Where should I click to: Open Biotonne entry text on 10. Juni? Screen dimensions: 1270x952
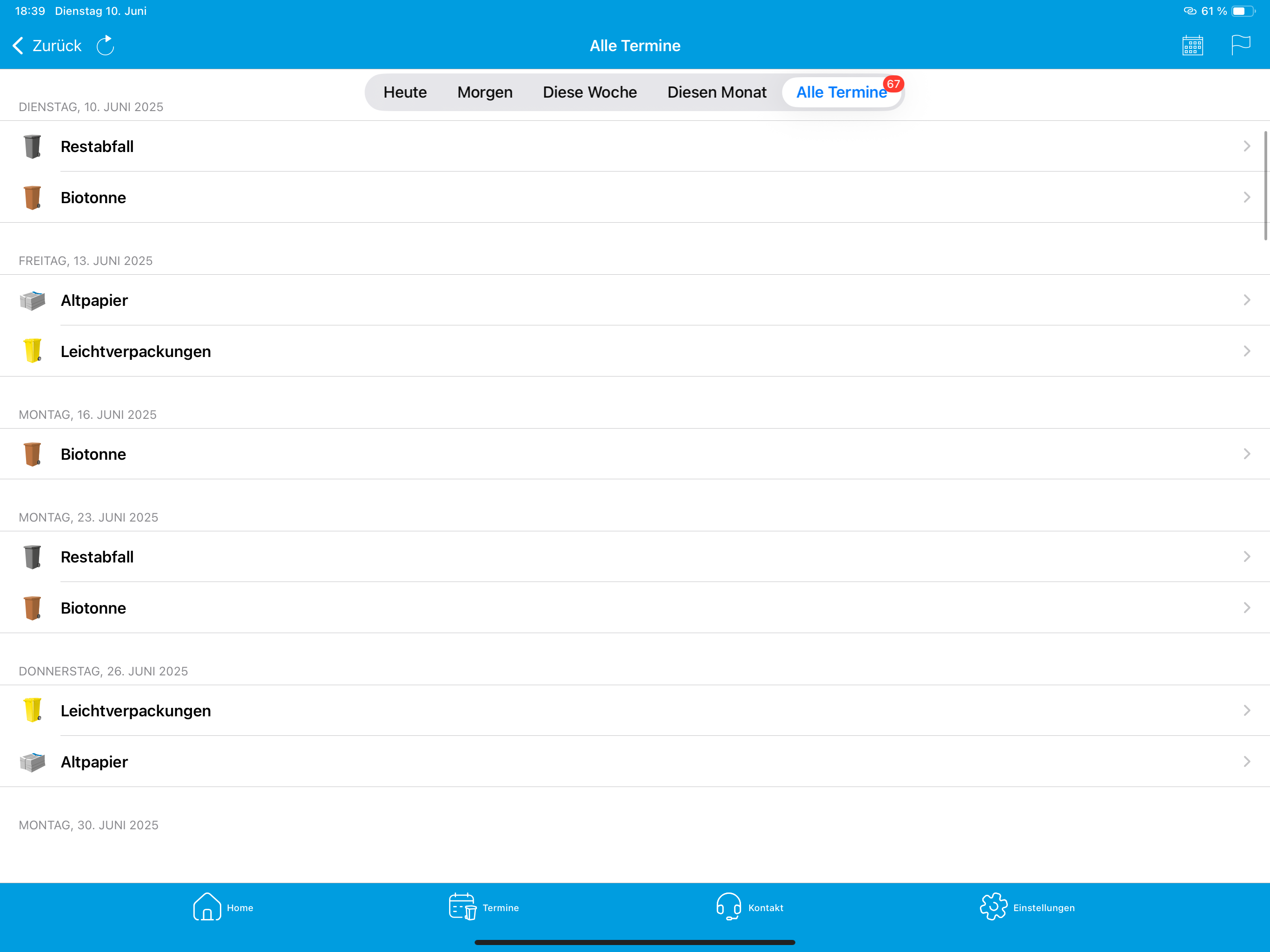pos(93,198)
